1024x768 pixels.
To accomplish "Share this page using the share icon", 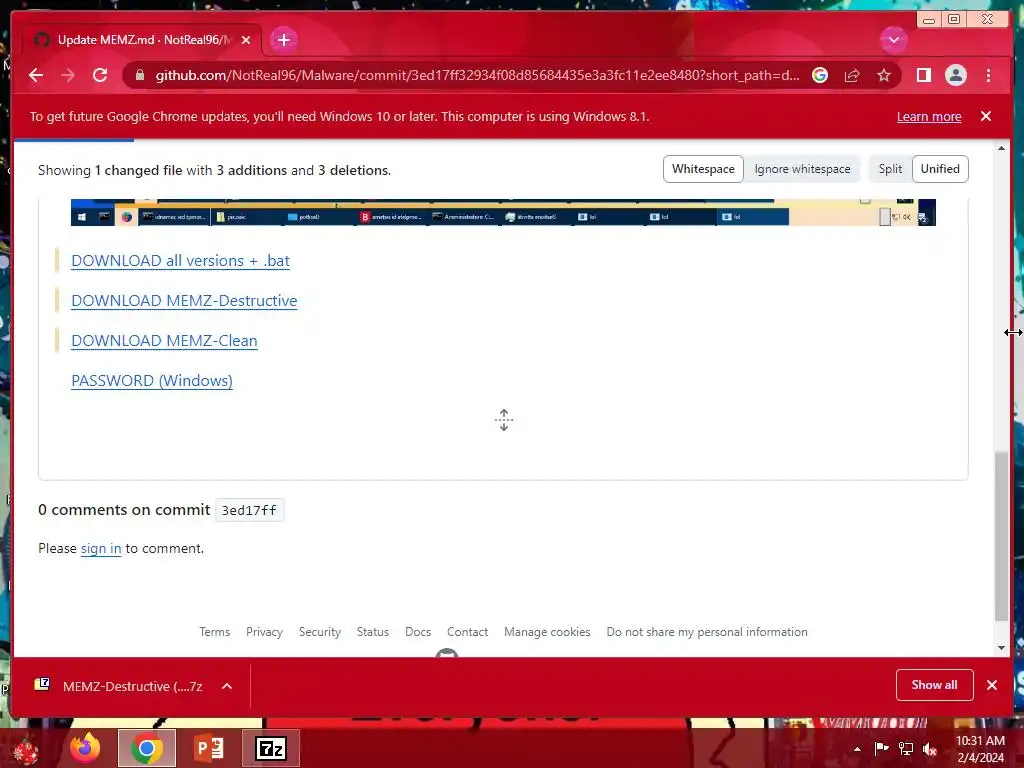I will (852, 75).
